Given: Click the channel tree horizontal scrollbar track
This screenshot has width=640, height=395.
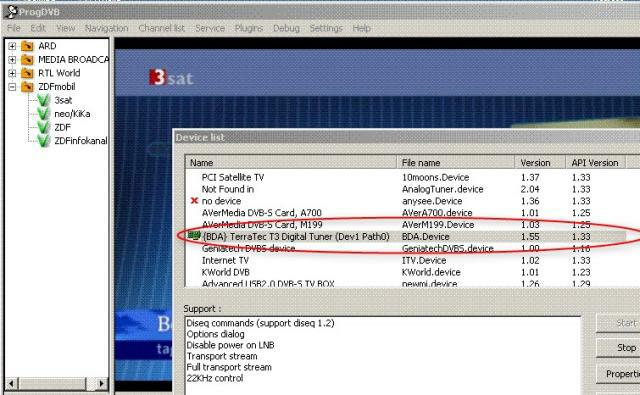Looking at the screenshot, I should click(51, 384).
